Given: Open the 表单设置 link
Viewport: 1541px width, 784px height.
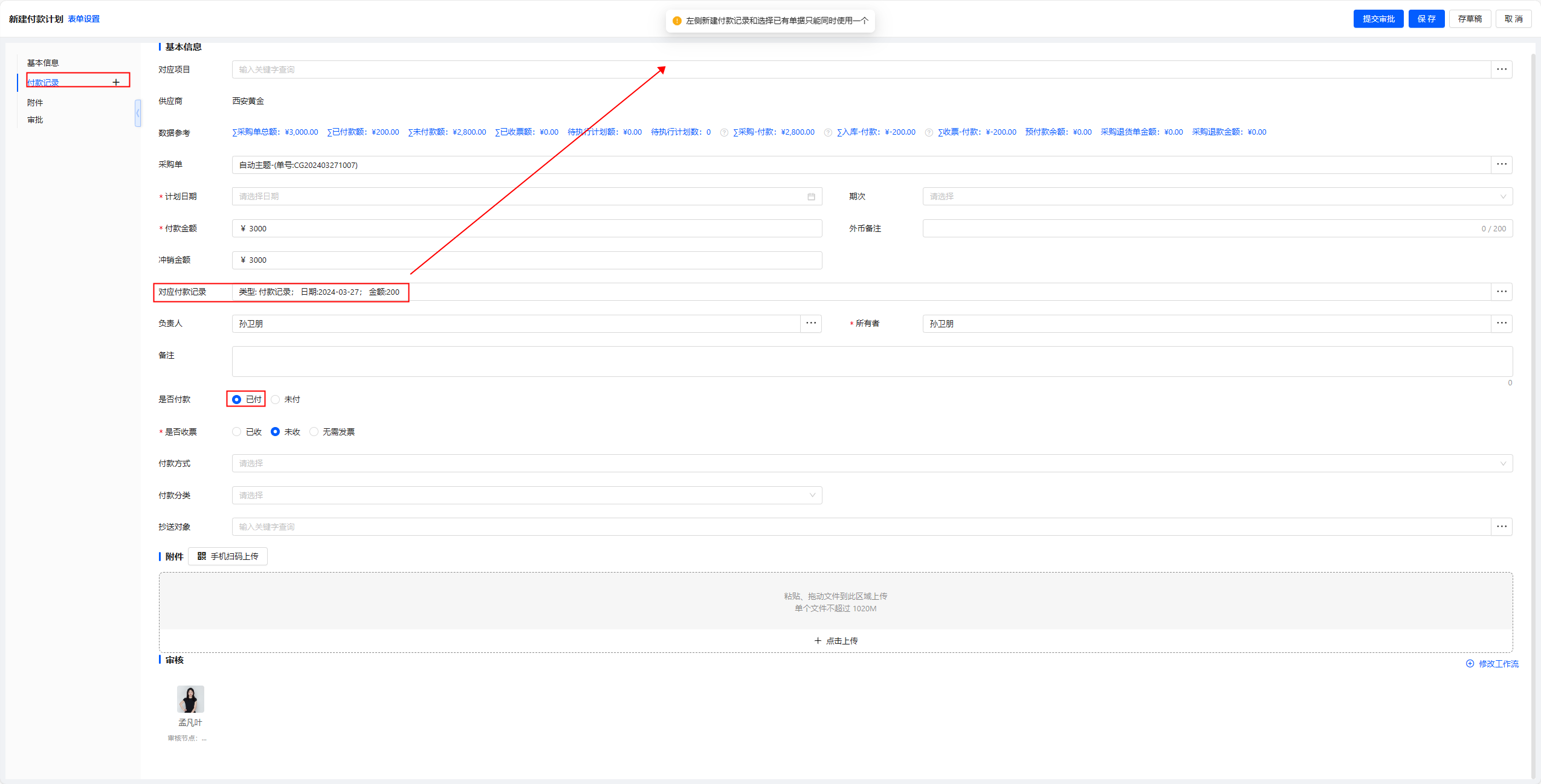Looking at the screenshot, I should (83, 19).
